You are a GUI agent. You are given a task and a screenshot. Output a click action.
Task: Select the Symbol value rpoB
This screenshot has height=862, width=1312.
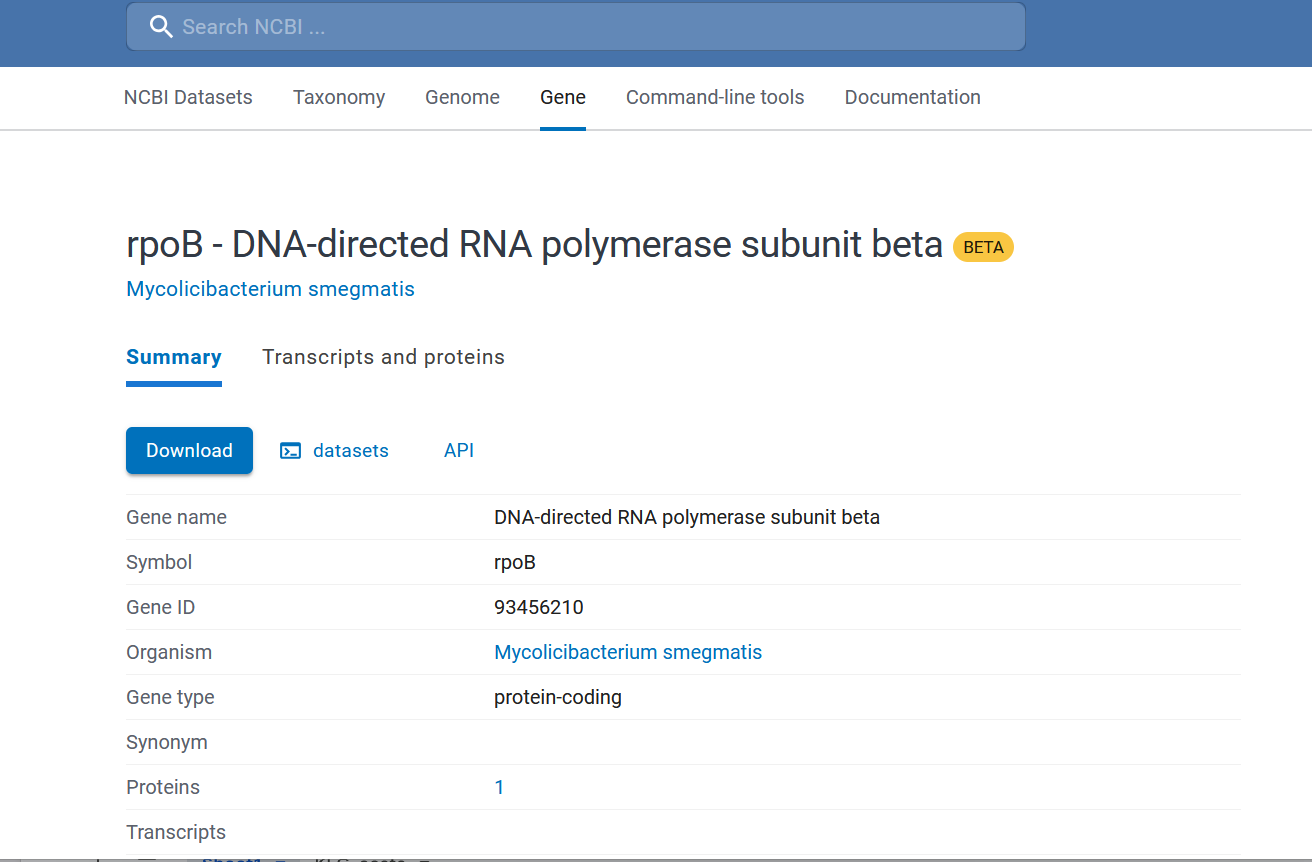click(x=515, y=562)
